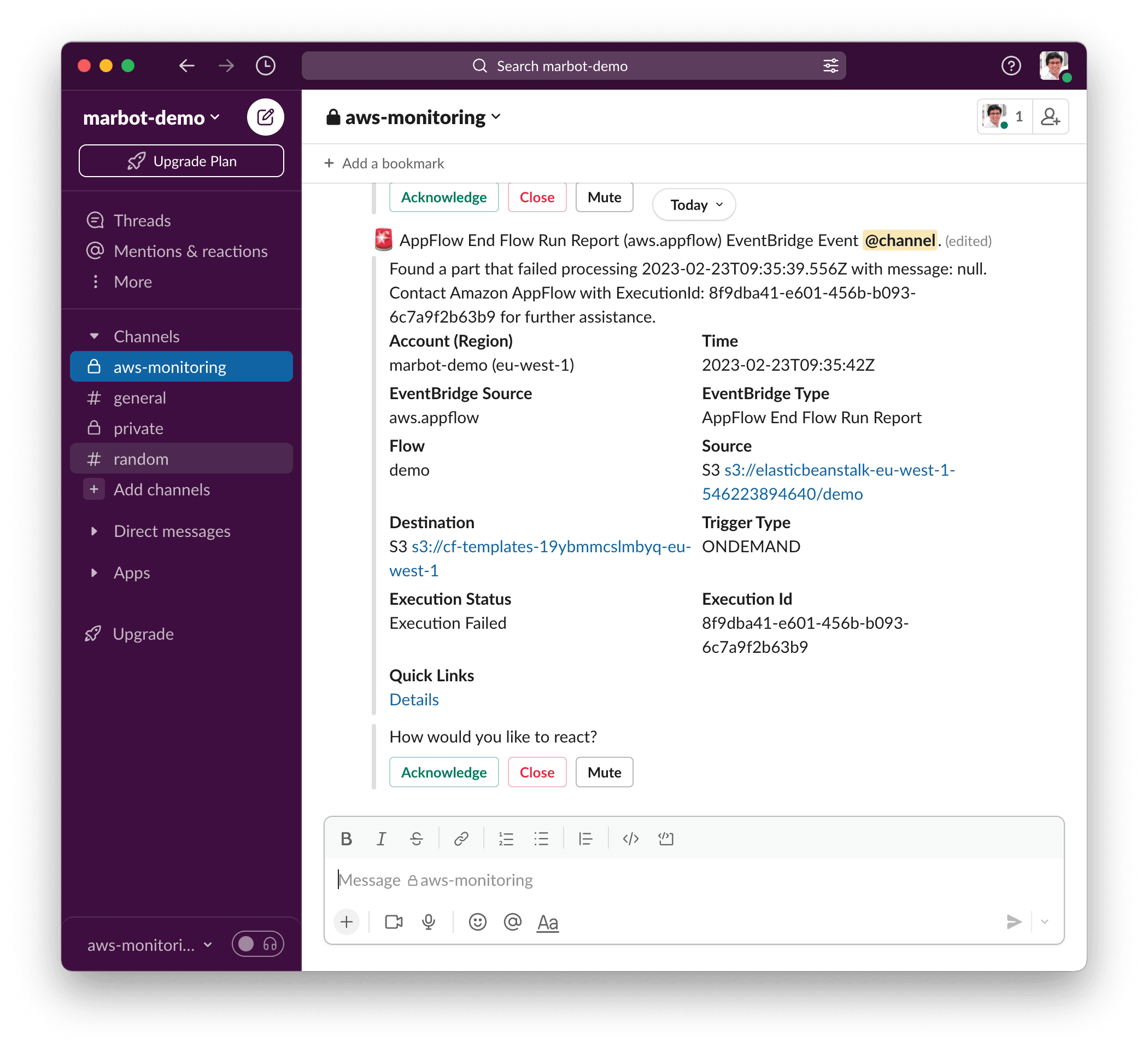Select the general channel

(181, 398)
